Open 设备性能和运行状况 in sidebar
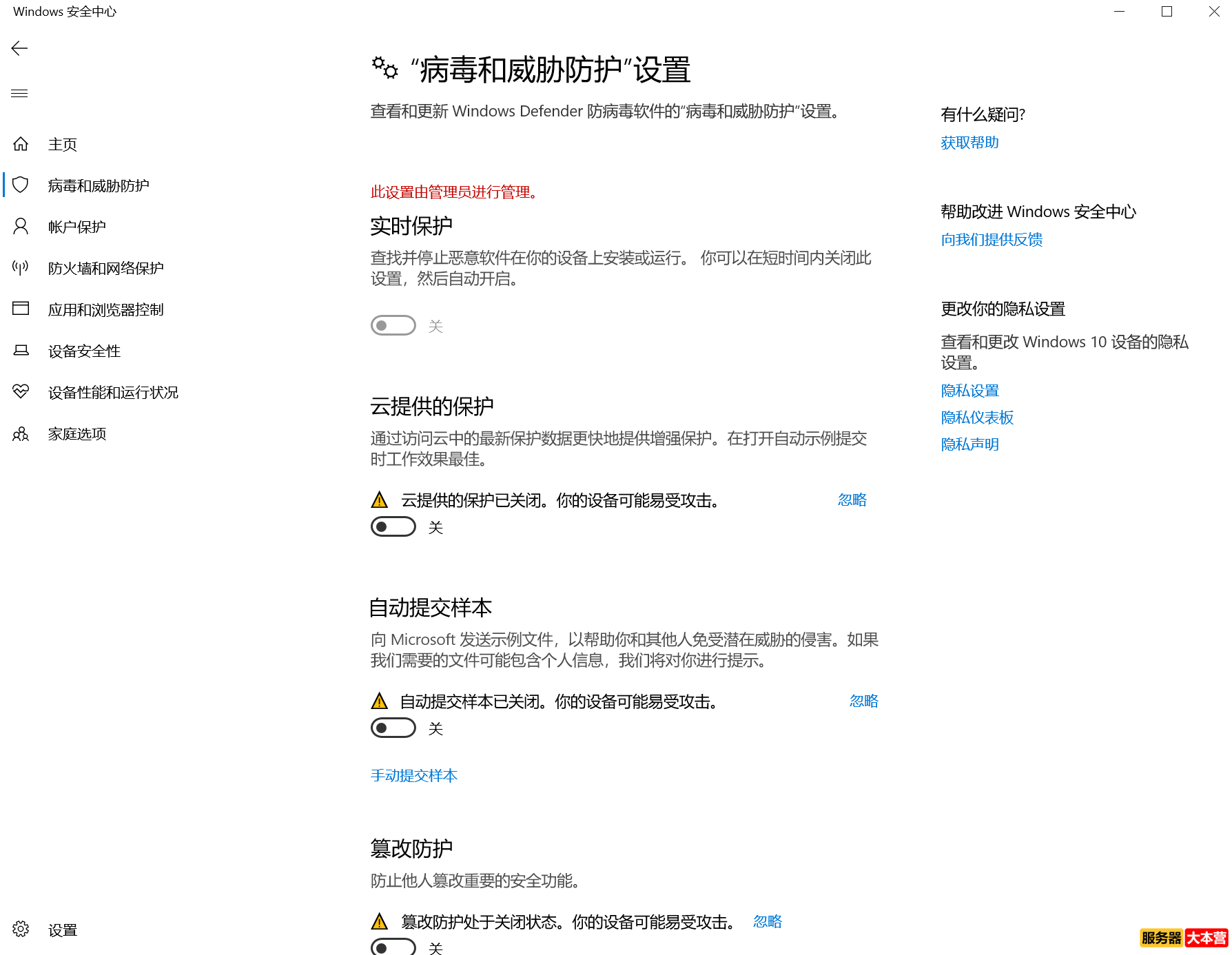Image resolution: width=1232 pixels, height=955 pixels. pos(113,392)
